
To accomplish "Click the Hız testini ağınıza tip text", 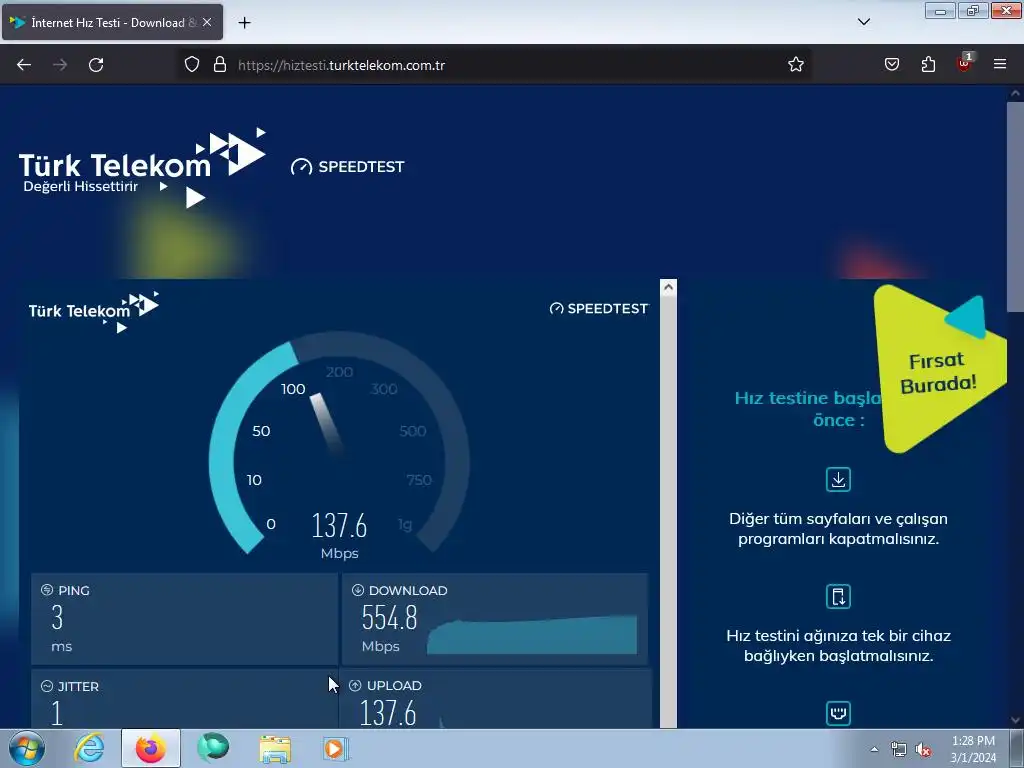I will point(839,646).
